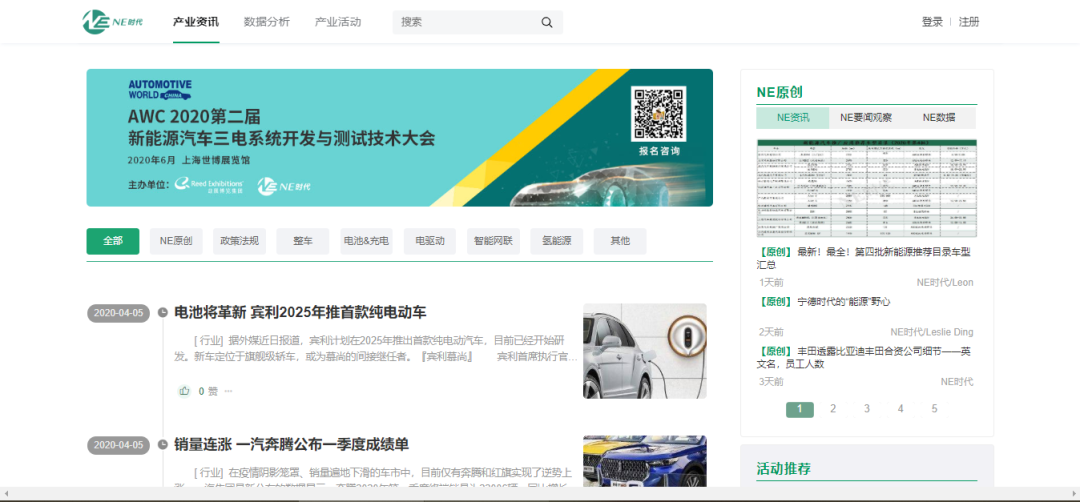Open the more options dots beside 0 赞
This screenshot has width=1080, height=502.
point(229,391)
